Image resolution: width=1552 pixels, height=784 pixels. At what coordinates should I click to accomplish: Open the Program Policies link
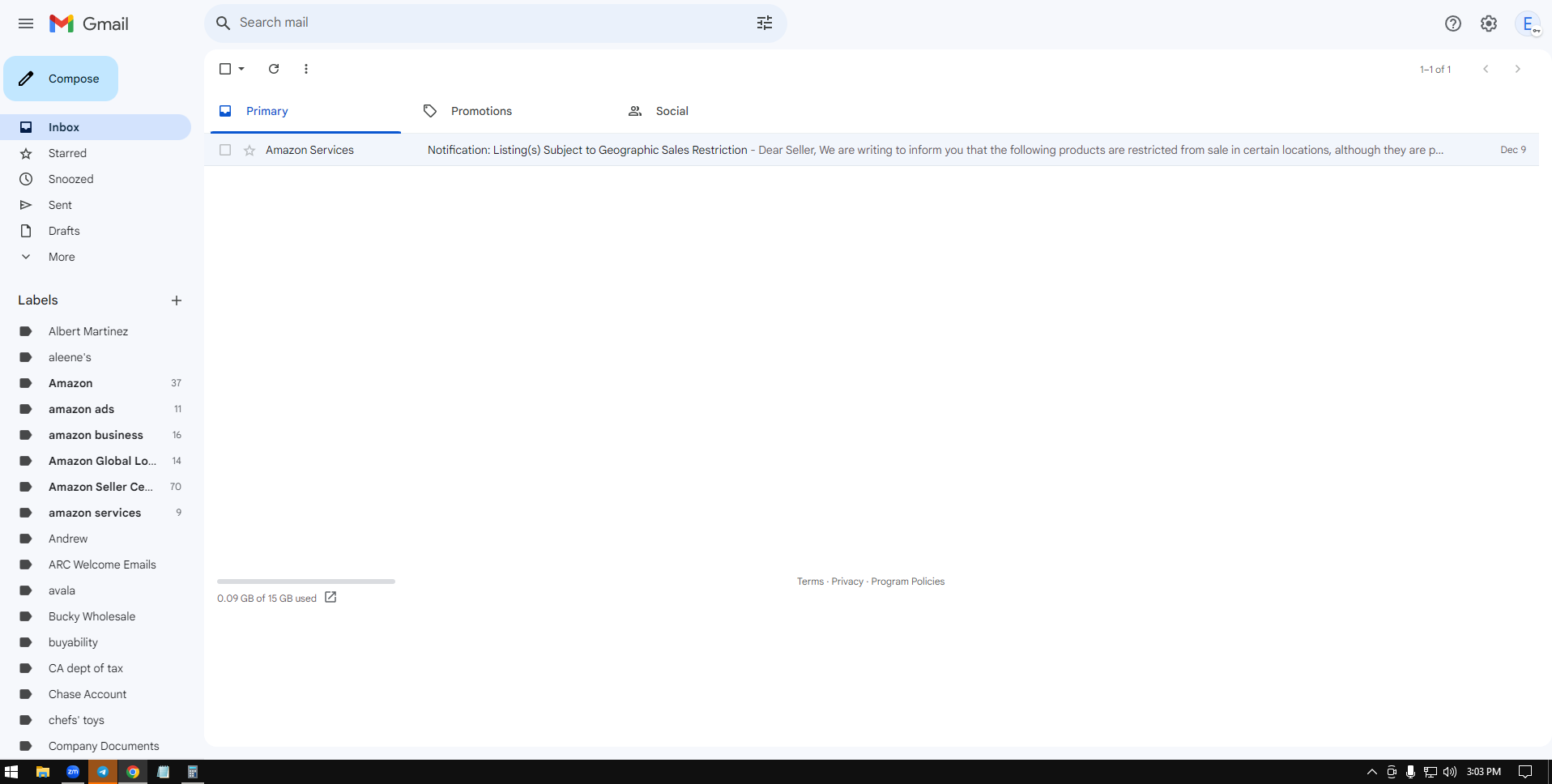[908, 582]
